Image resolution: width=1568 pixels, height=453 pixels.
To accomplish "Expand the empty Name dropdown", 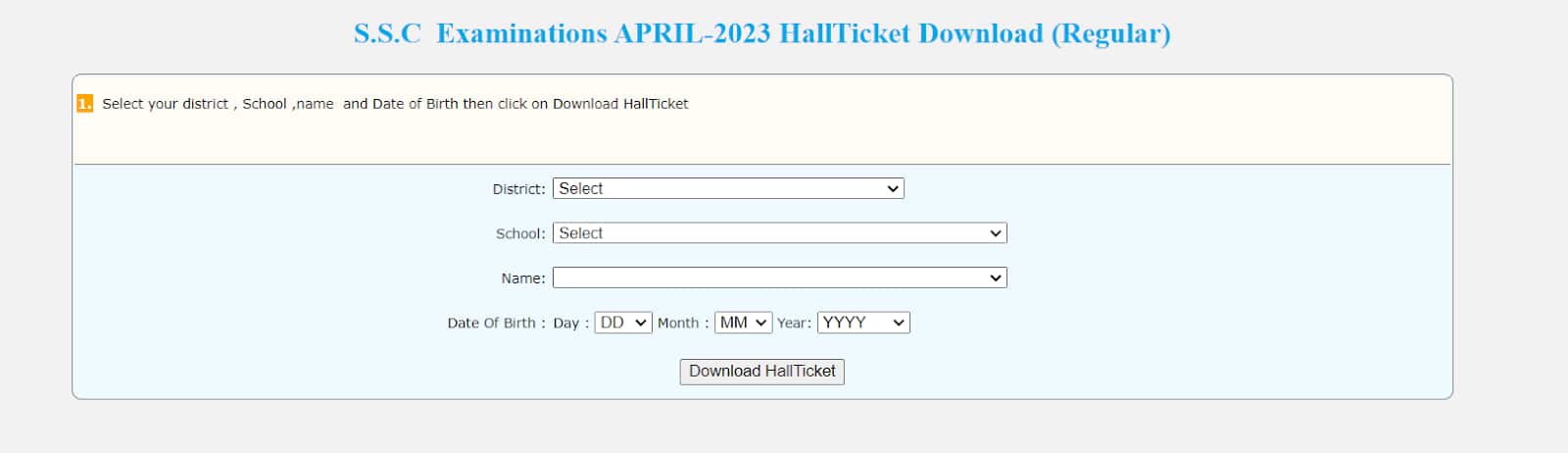I will 780,278.
